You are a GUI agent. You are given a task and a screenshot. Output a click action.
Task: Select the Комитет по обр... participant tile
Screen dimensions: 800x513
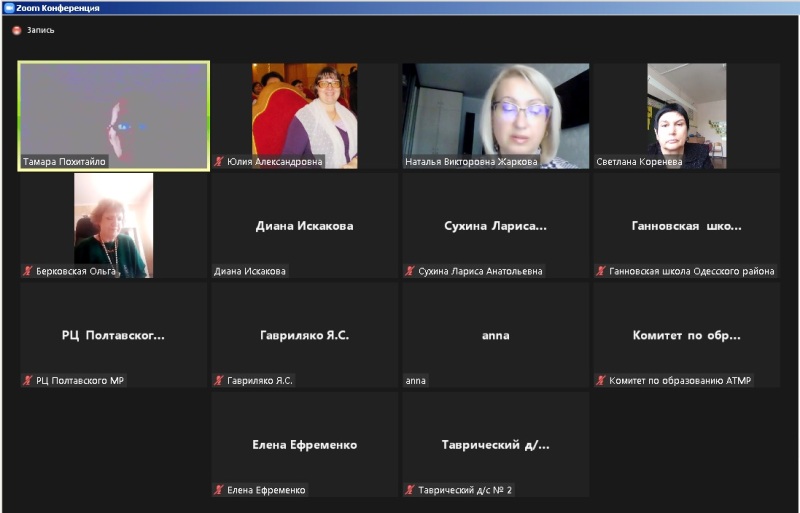(x=687, y=335)
